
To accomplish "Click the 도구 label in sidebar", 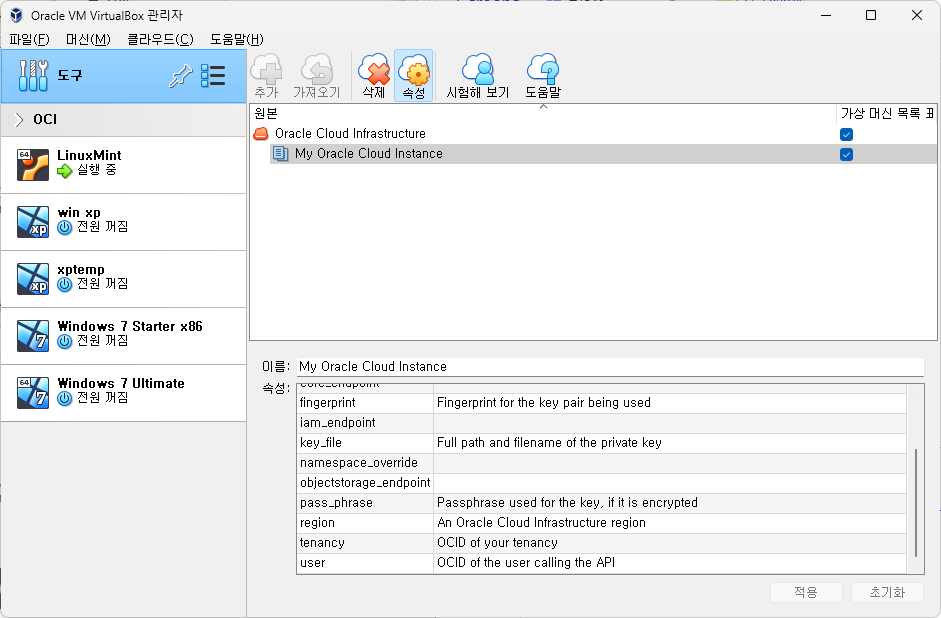I will 70,76.
